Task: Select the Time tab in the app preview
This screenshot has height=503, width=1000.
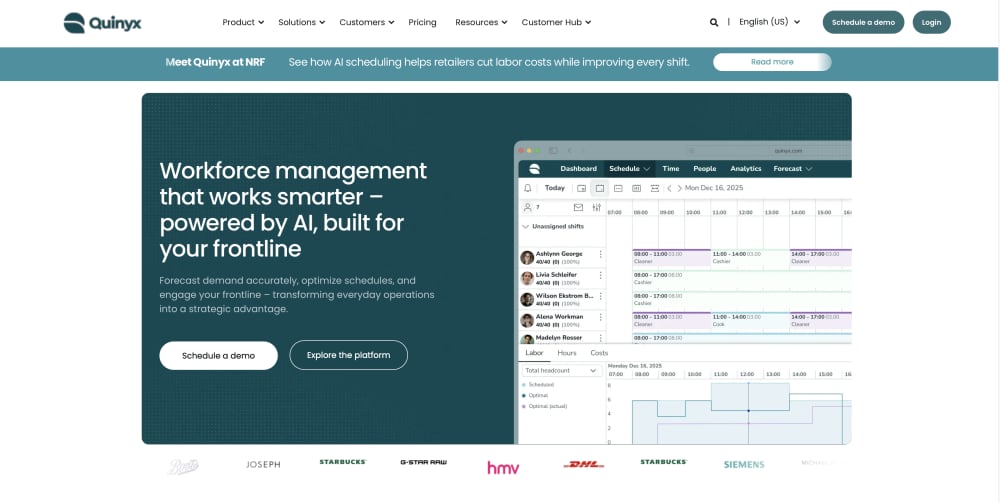Action: [670, 169]
